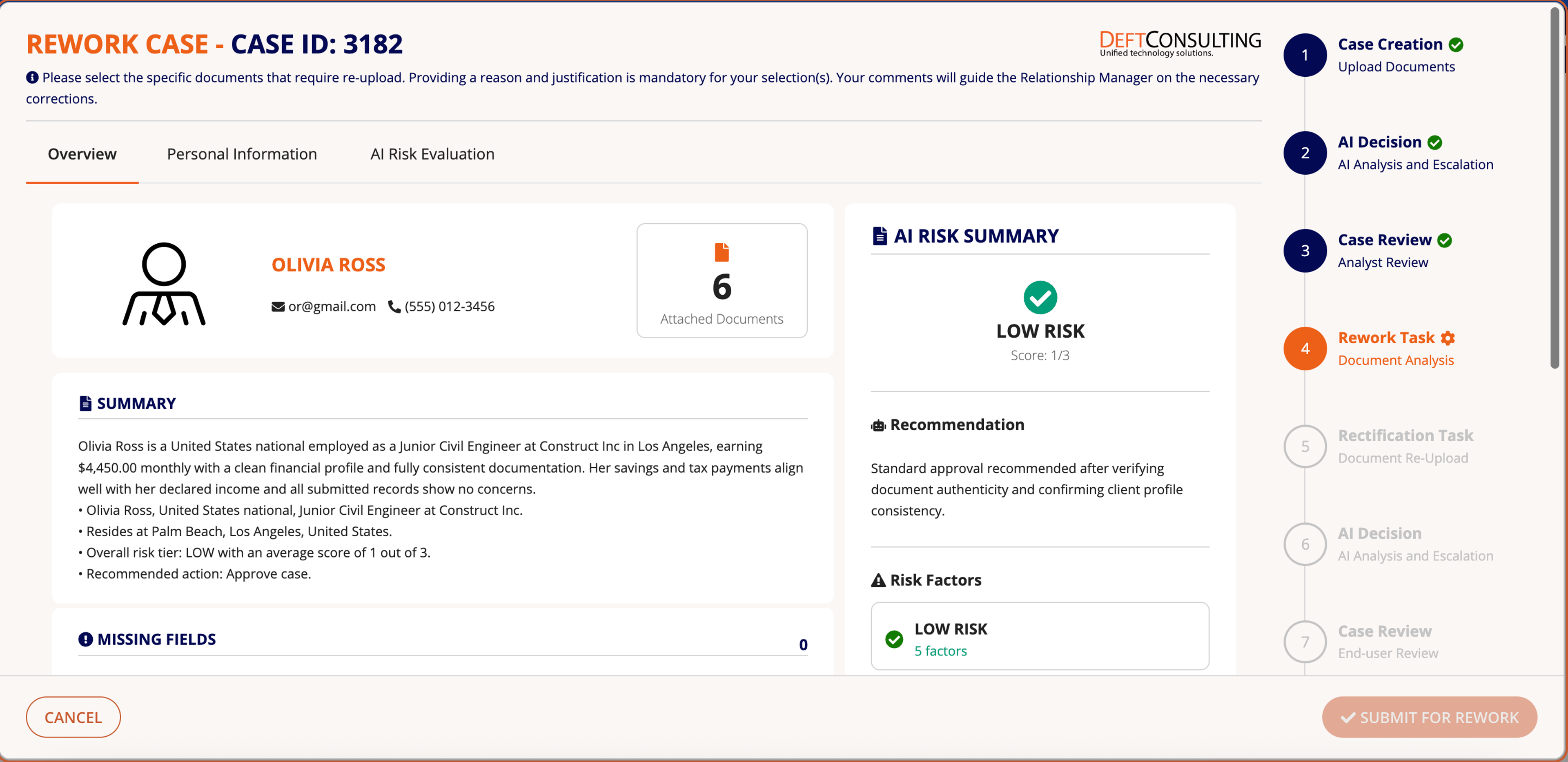The image size is (1568, 762).
Task: Click the missing fields count 0
Action: pos(804,644)
